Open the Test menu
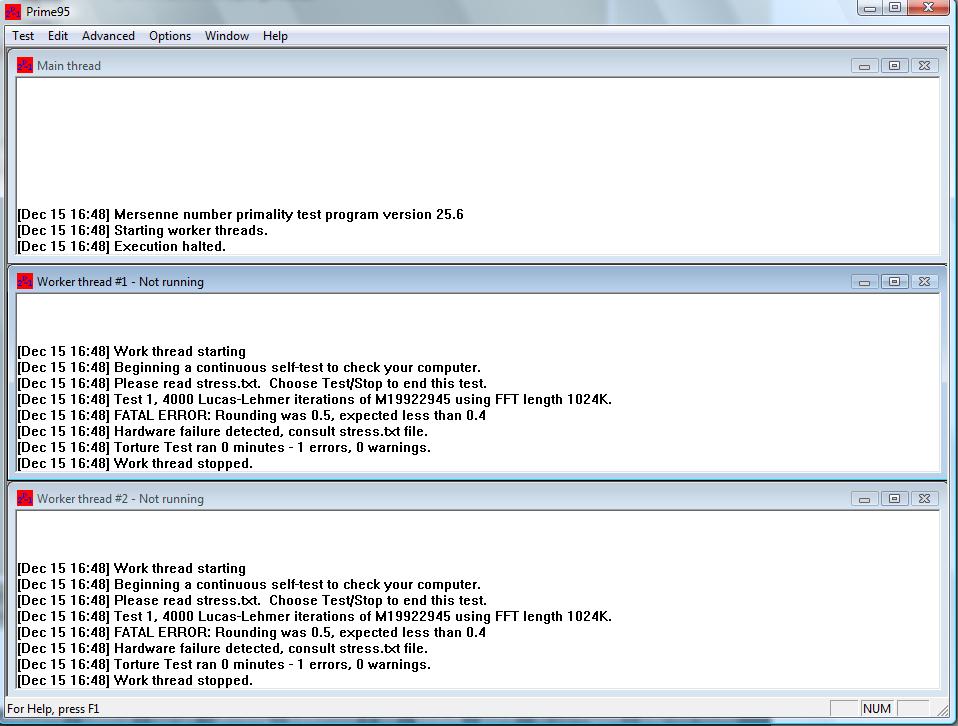 [23, 36]
